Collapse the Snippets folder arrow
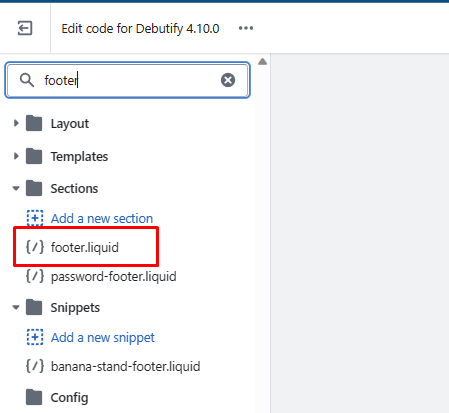Viewport: 449px width, 413px height. tap(16, 307)
